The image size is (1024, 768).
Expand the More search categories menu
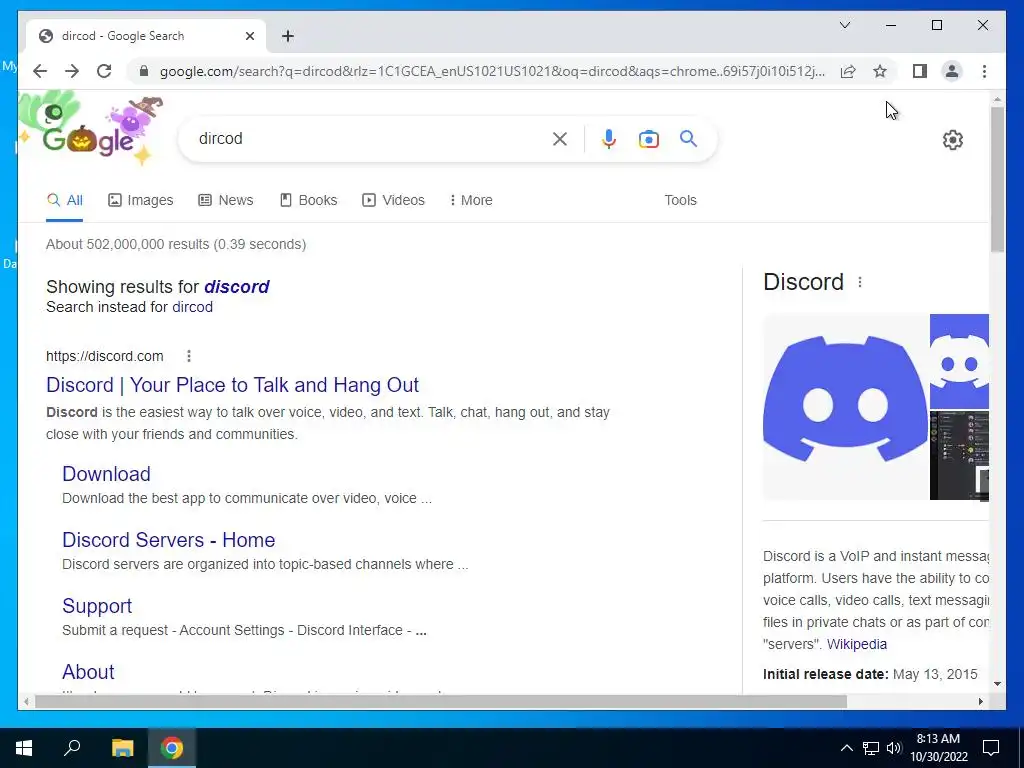pos(471,200)
